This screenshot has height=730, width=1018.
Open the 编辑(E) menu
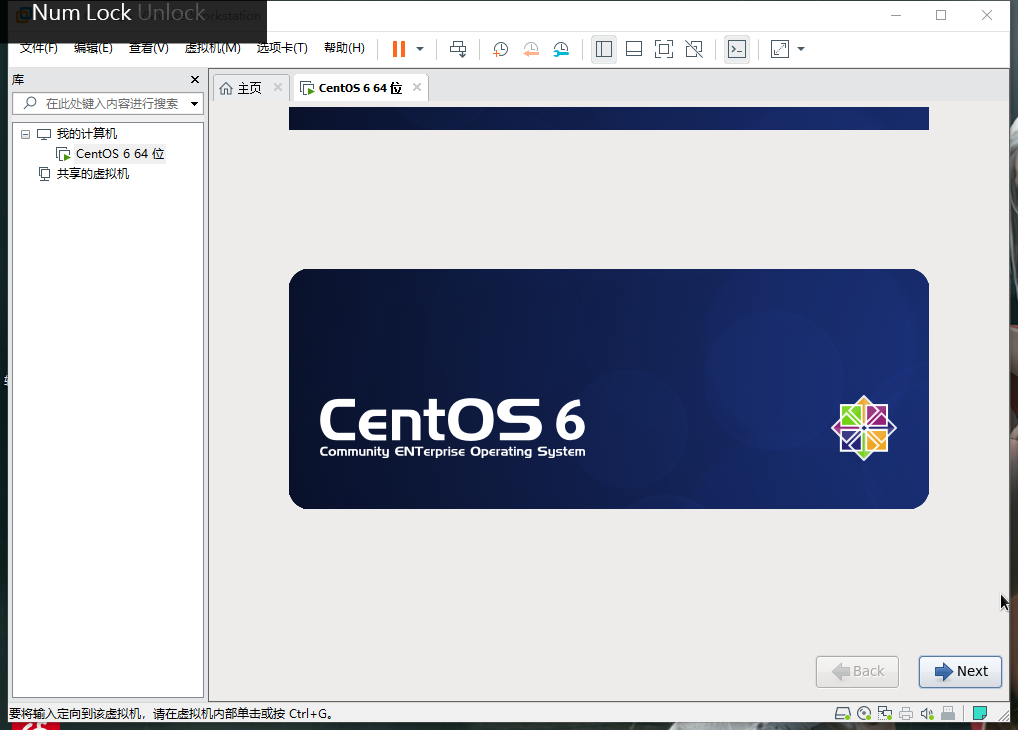click(x=93, y=48)
